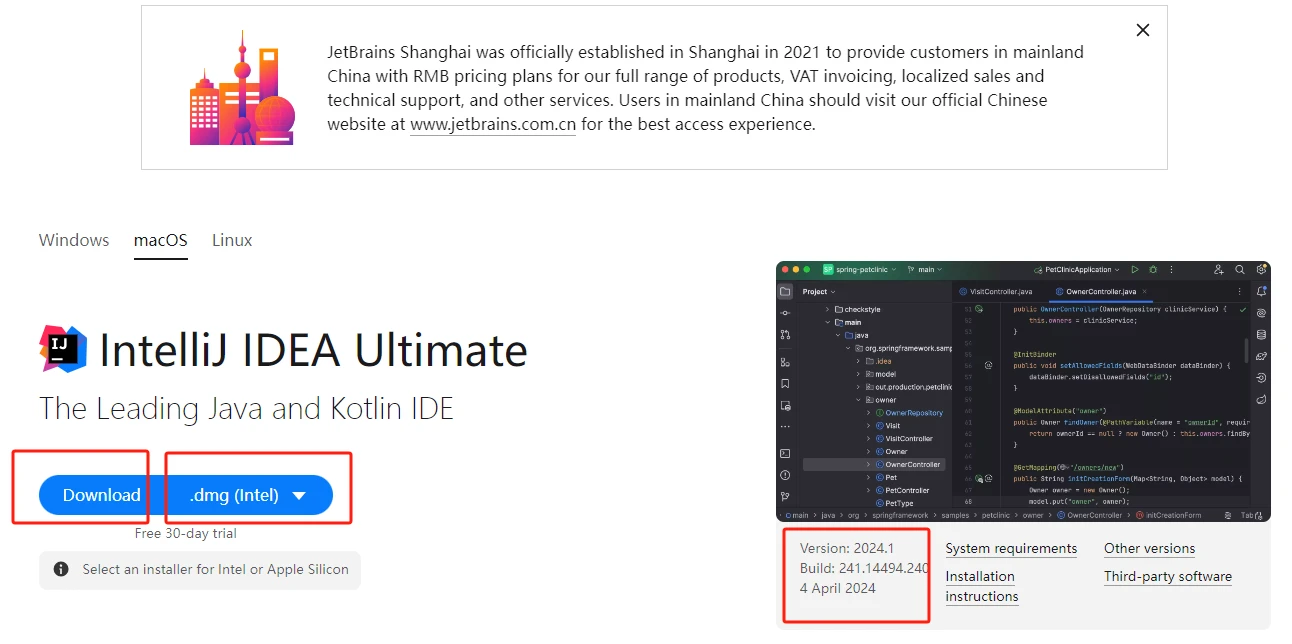Click the "4 April 2024" date text
The width and height of the screenshot is (1292, 644).
[x=838, y=588]
